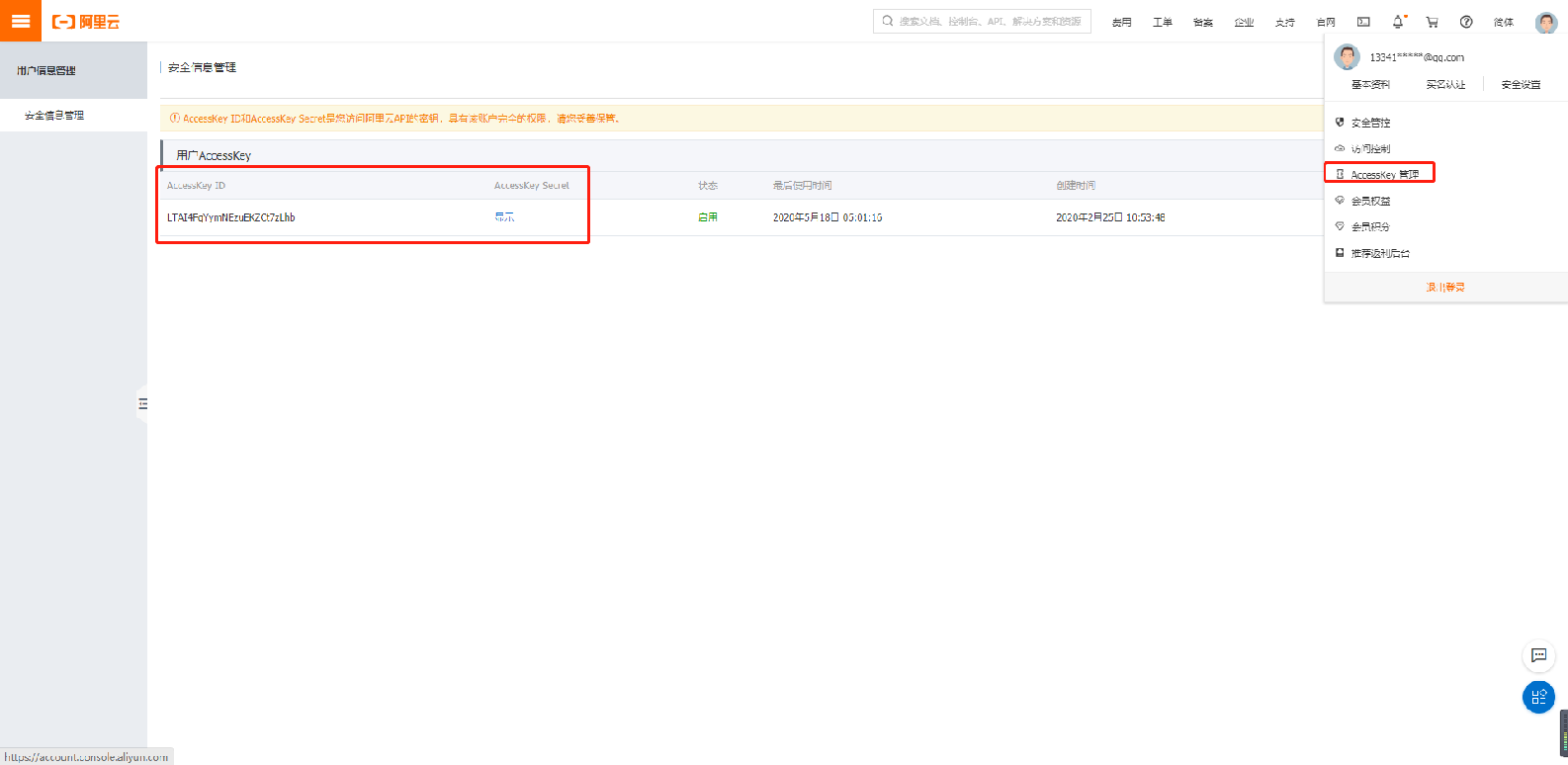Click the 状态 column header
The height and width of the screenshot is (765, 1568).
tap(708, 186)
